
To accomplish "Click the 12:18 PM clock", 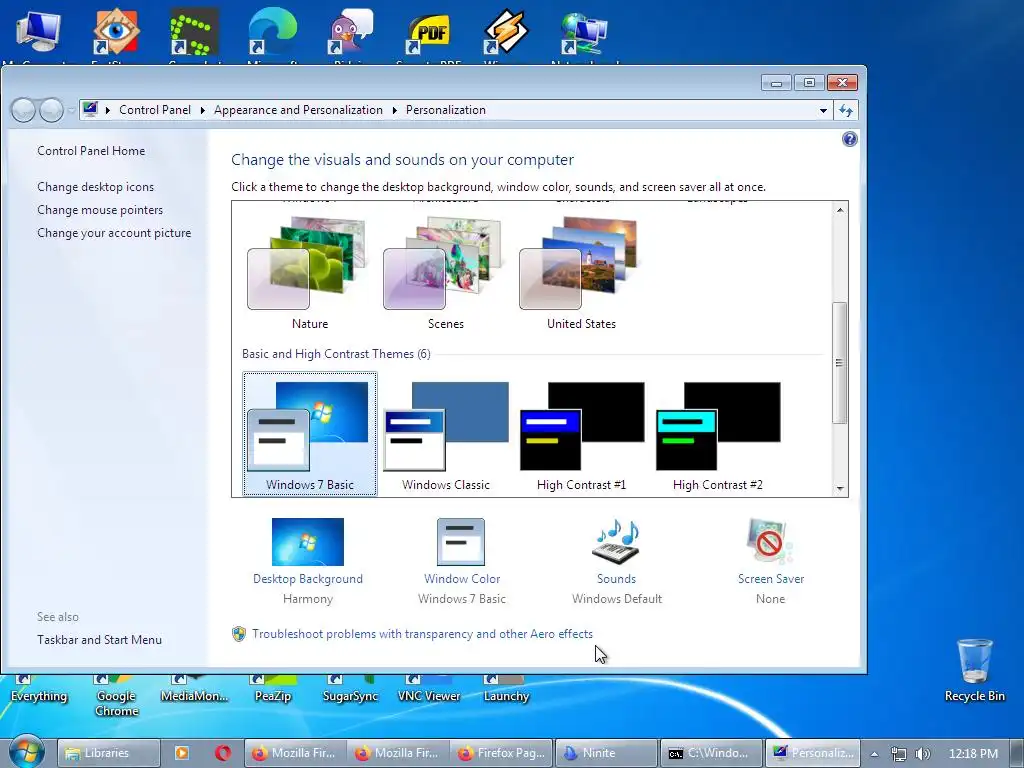I will tap(973, 754).
